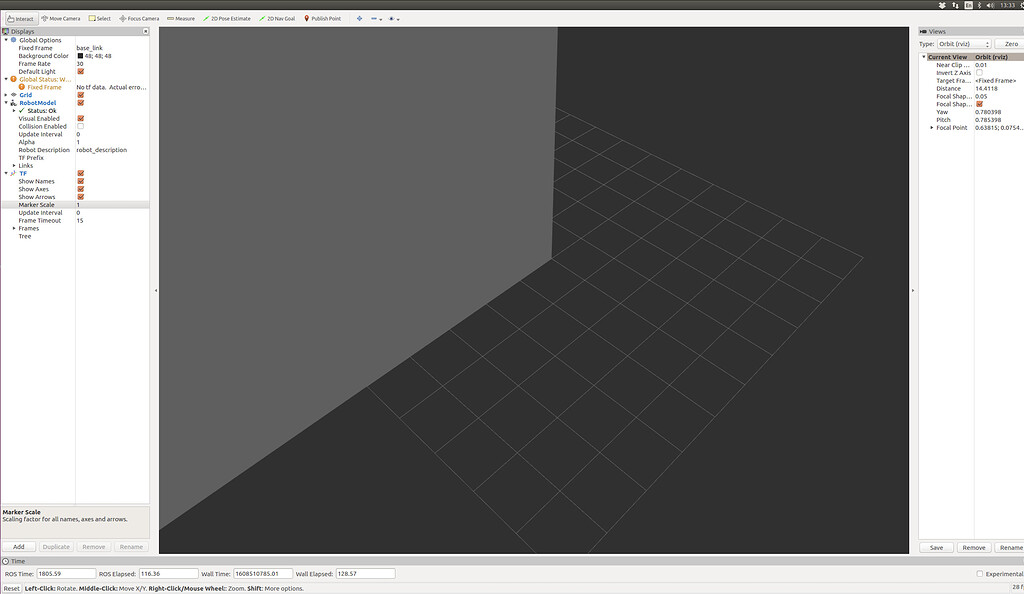Open the view Type dropdown showing Orbit
1024x594 pixels.
961,43
